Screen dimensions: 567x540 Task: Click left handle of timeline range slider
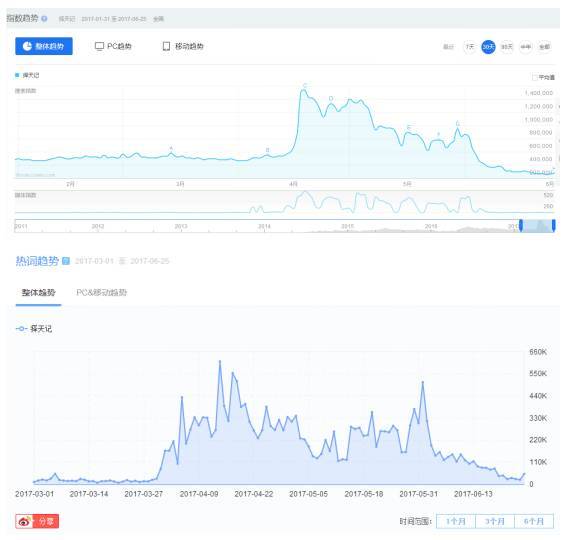tap(521, 225)
